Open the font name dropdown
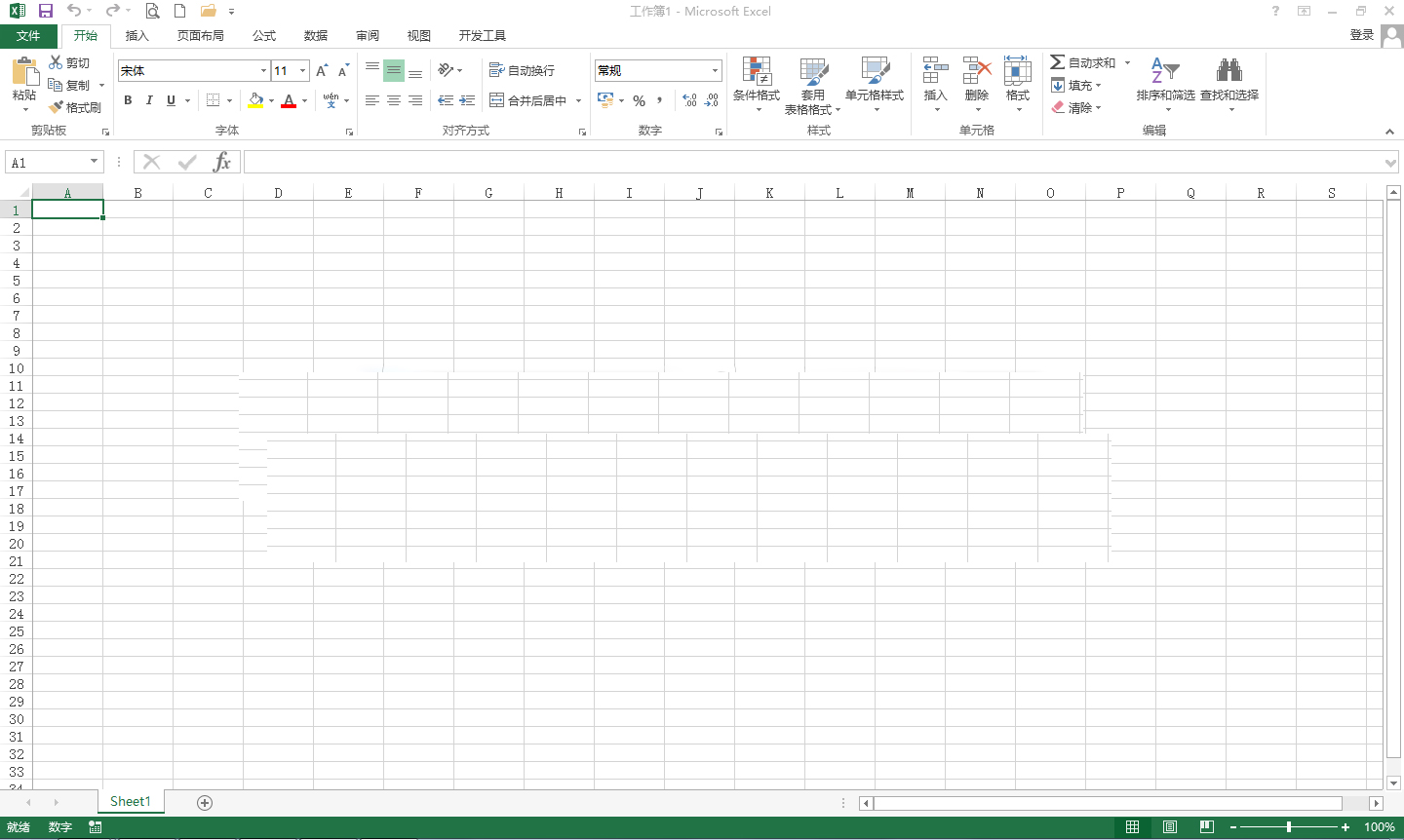The image size is (1404, 840). coord(261,70)
